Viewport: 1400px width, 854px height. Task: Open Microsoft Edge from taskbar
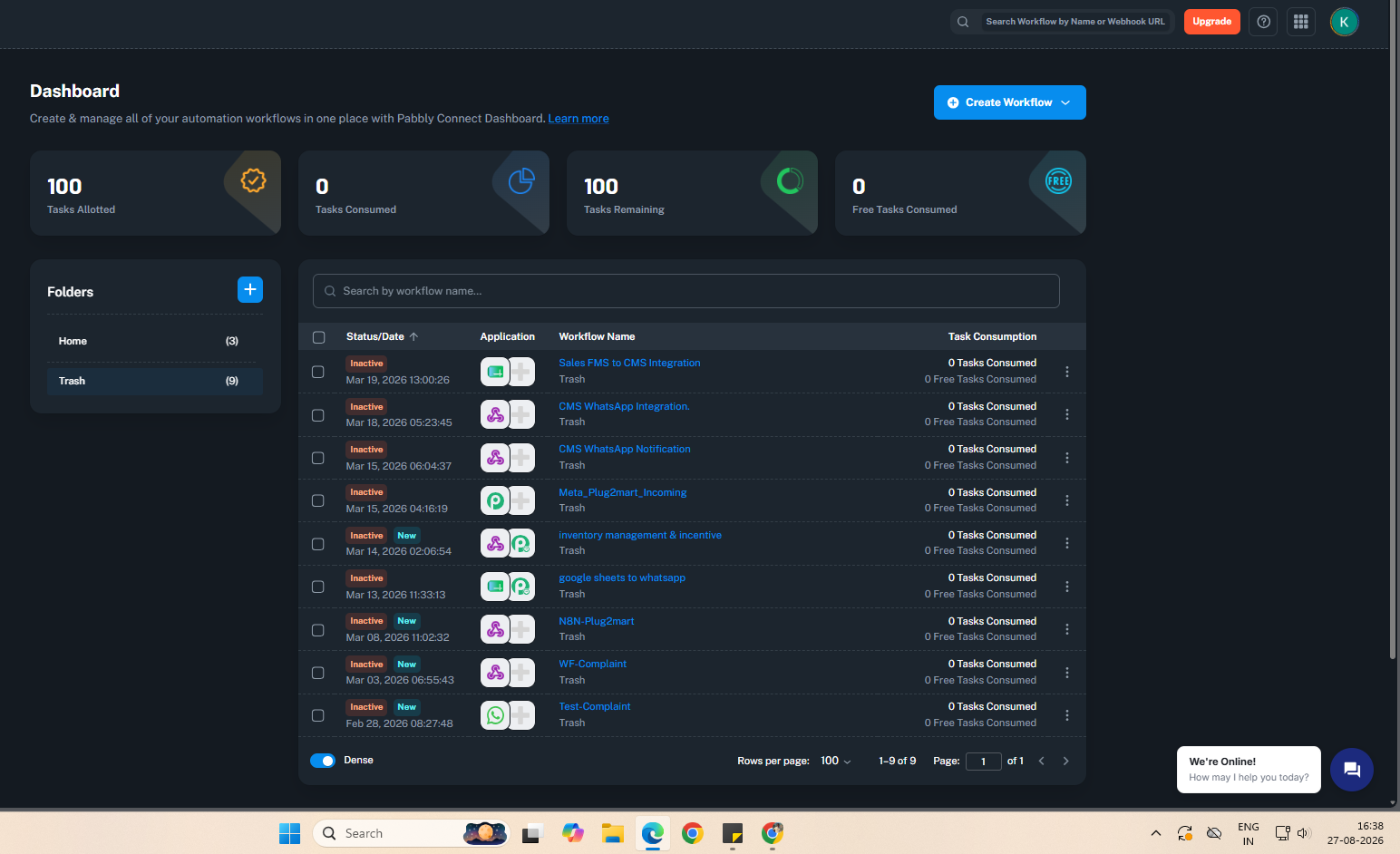tap(652, 833)
